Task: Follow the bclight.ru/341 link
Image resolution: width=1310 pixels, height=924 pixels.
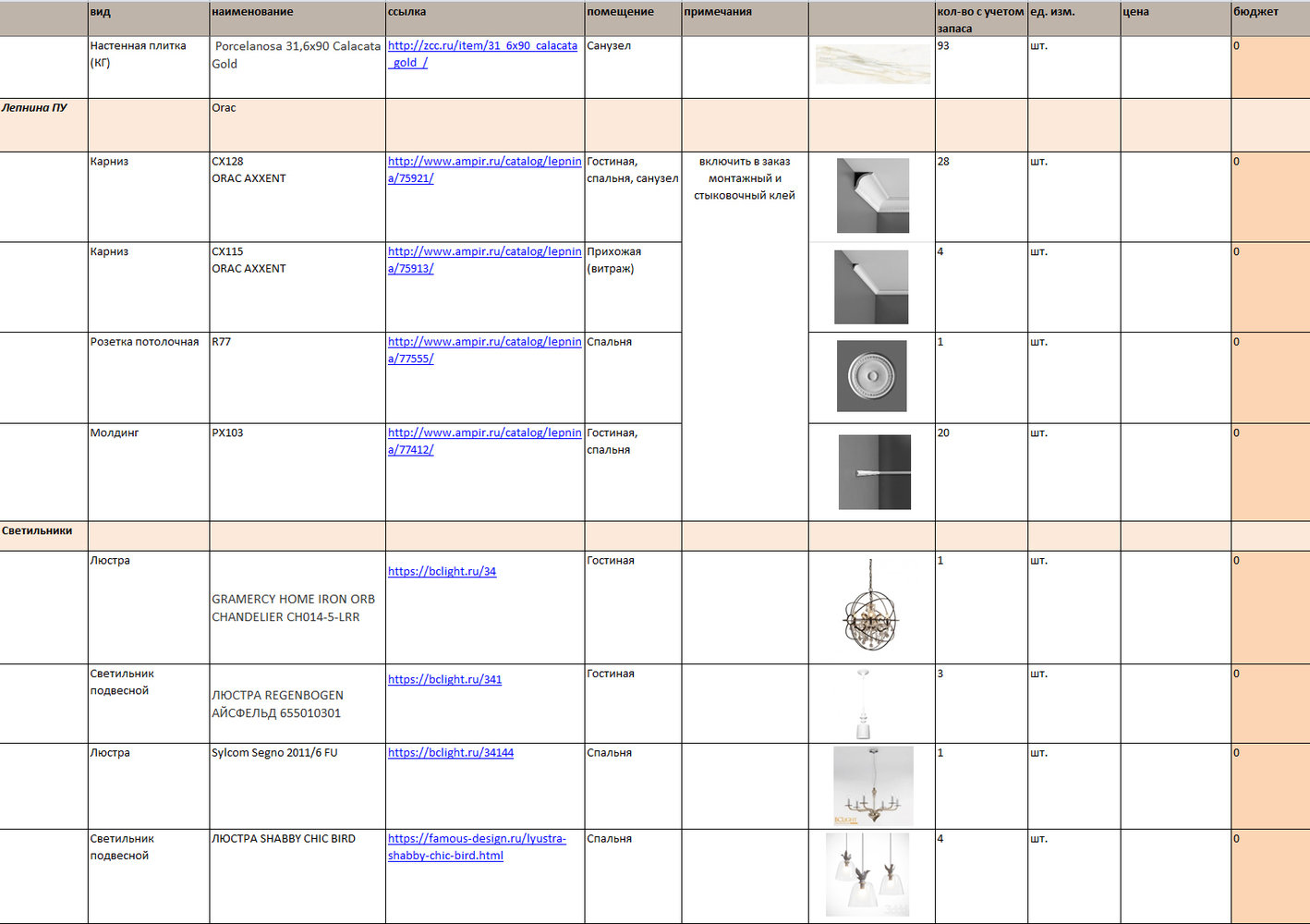Action: 444,680
